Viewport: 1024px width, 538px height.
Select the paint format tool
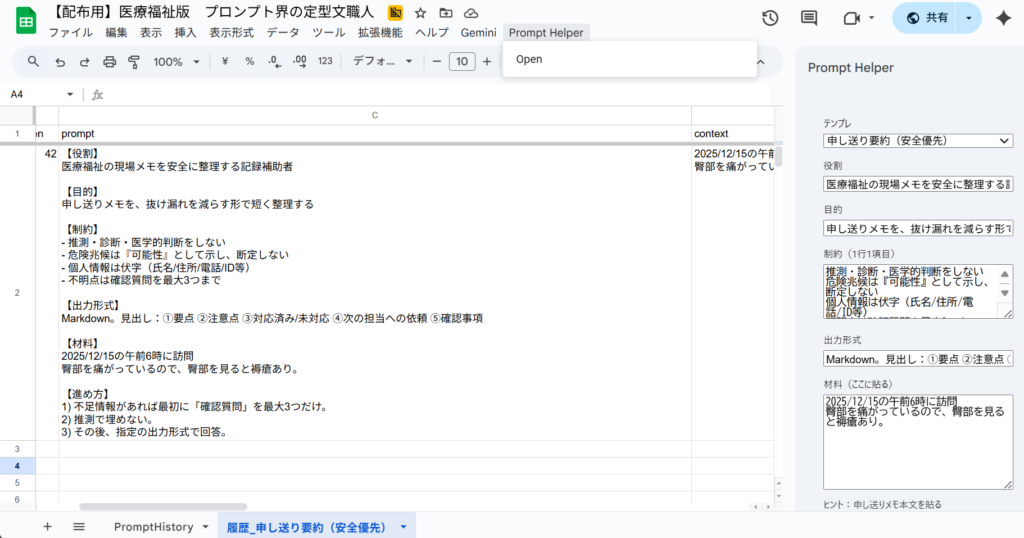point(135,62)
